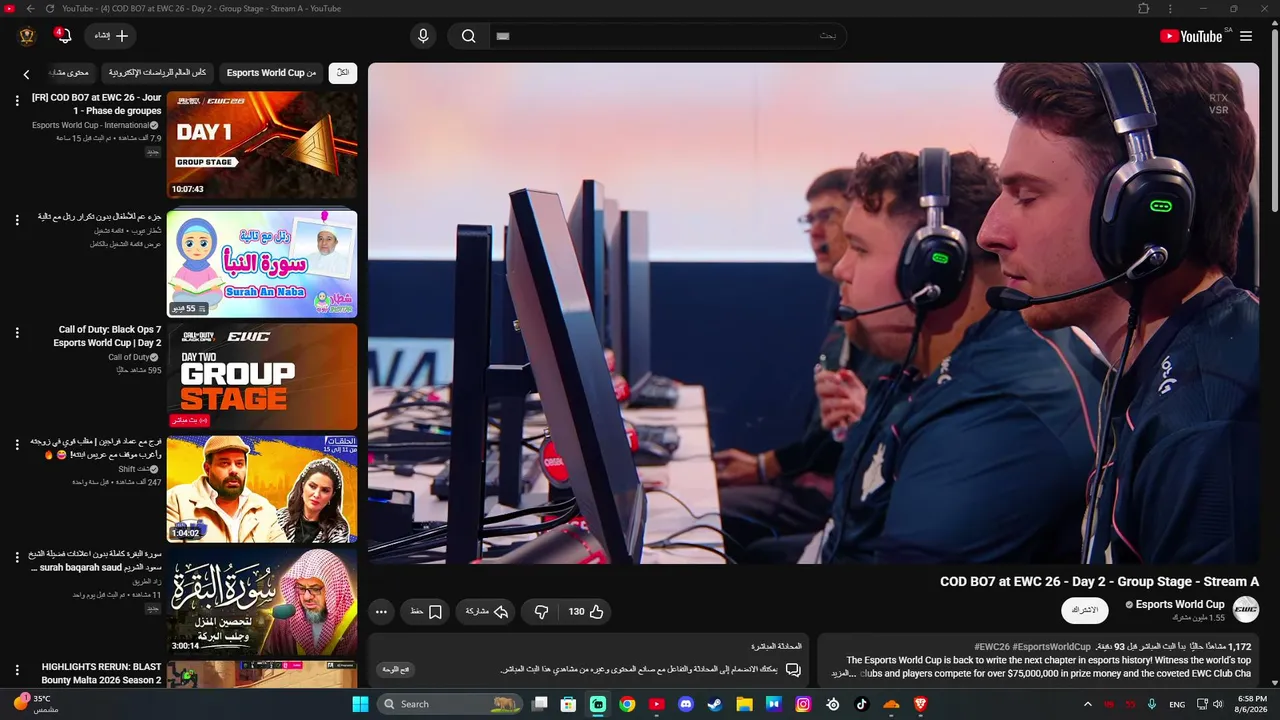1280x720 pixels.
Task: Save the video to a playlist
Action: pyautogui.click(x=425, y=612)
